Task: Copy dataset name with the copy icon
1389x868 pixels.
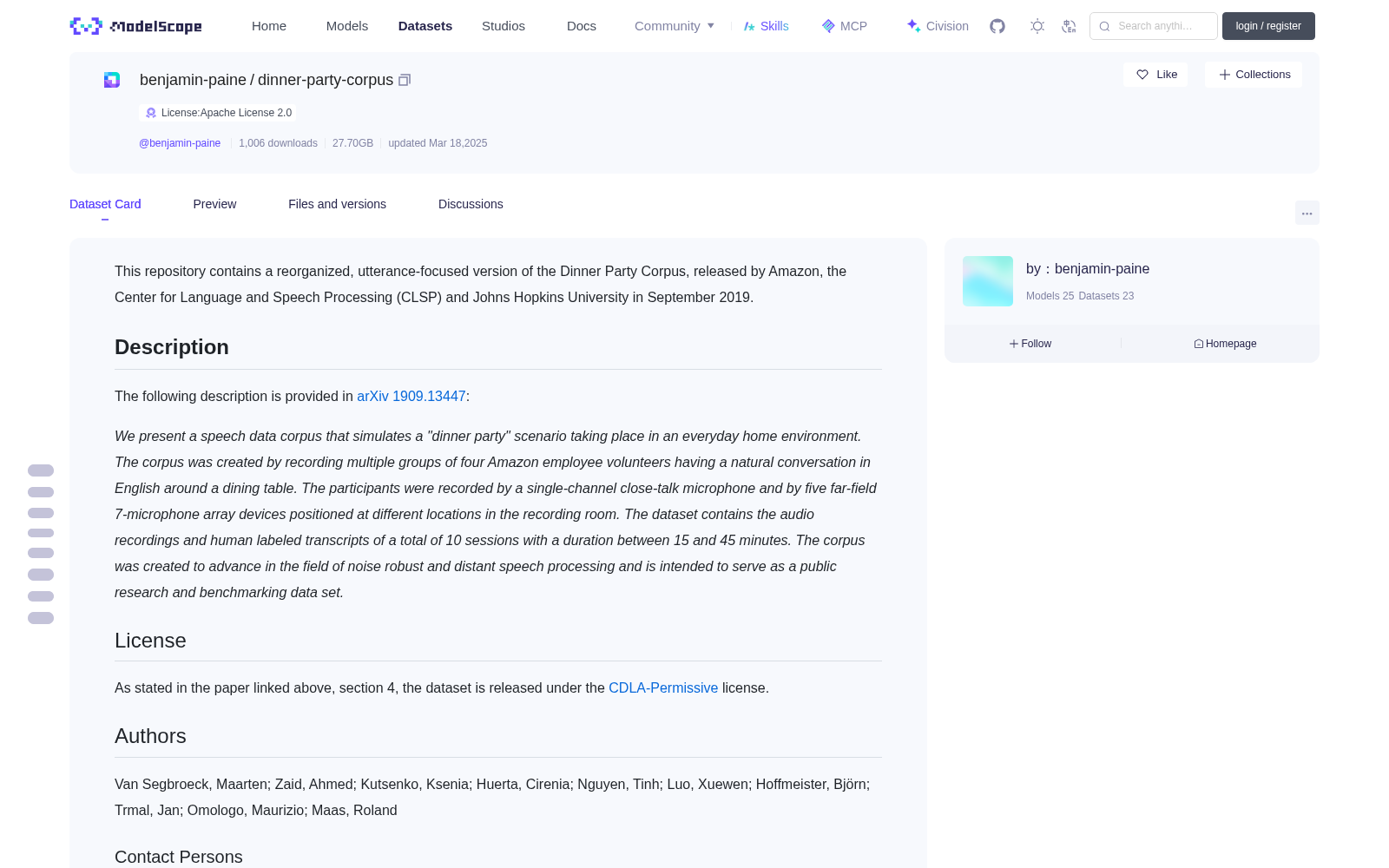Action: click(405, 80)
